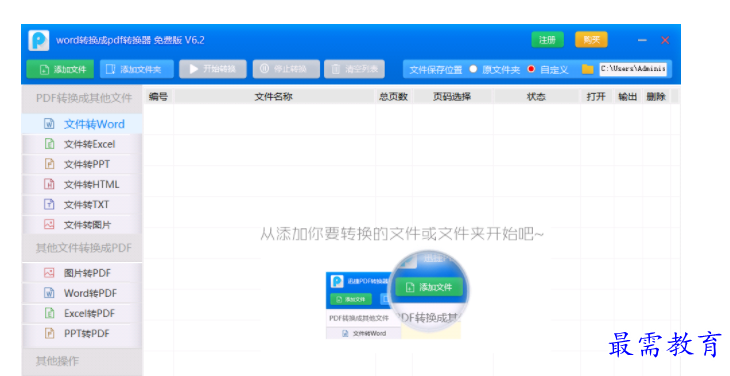This screenshot has height=376, width=730.
Task: Select 文件转TXT in sidebar
Action: tap(82, 204)
